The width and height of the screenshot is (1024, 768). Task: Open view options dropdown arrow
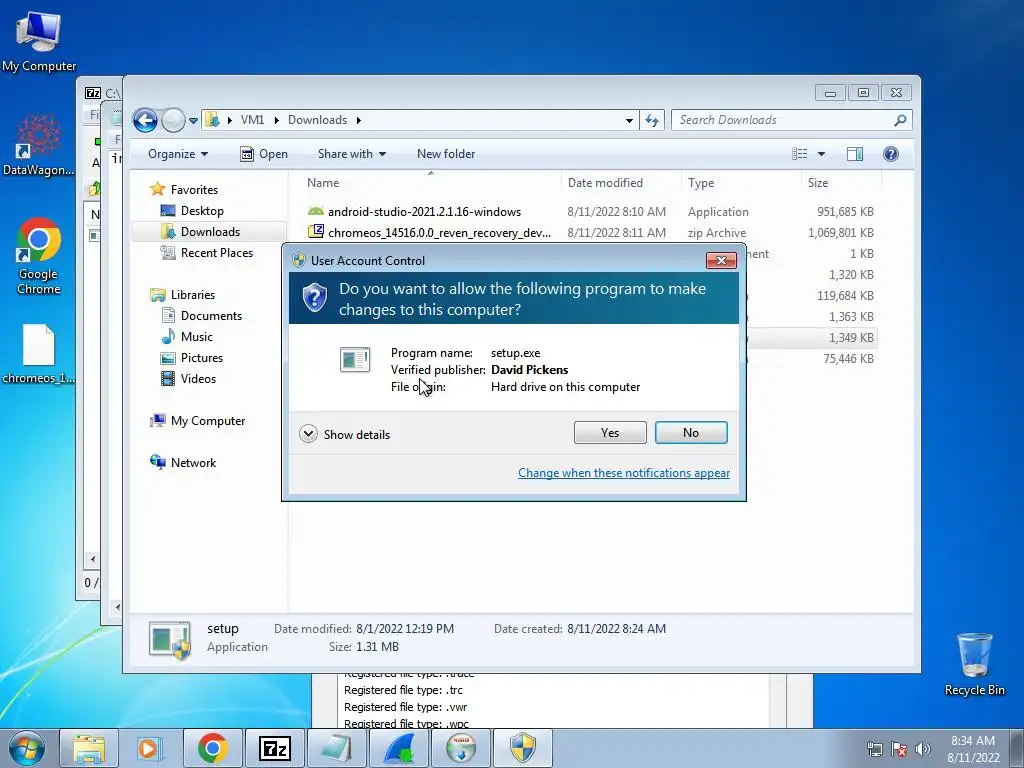822,154
